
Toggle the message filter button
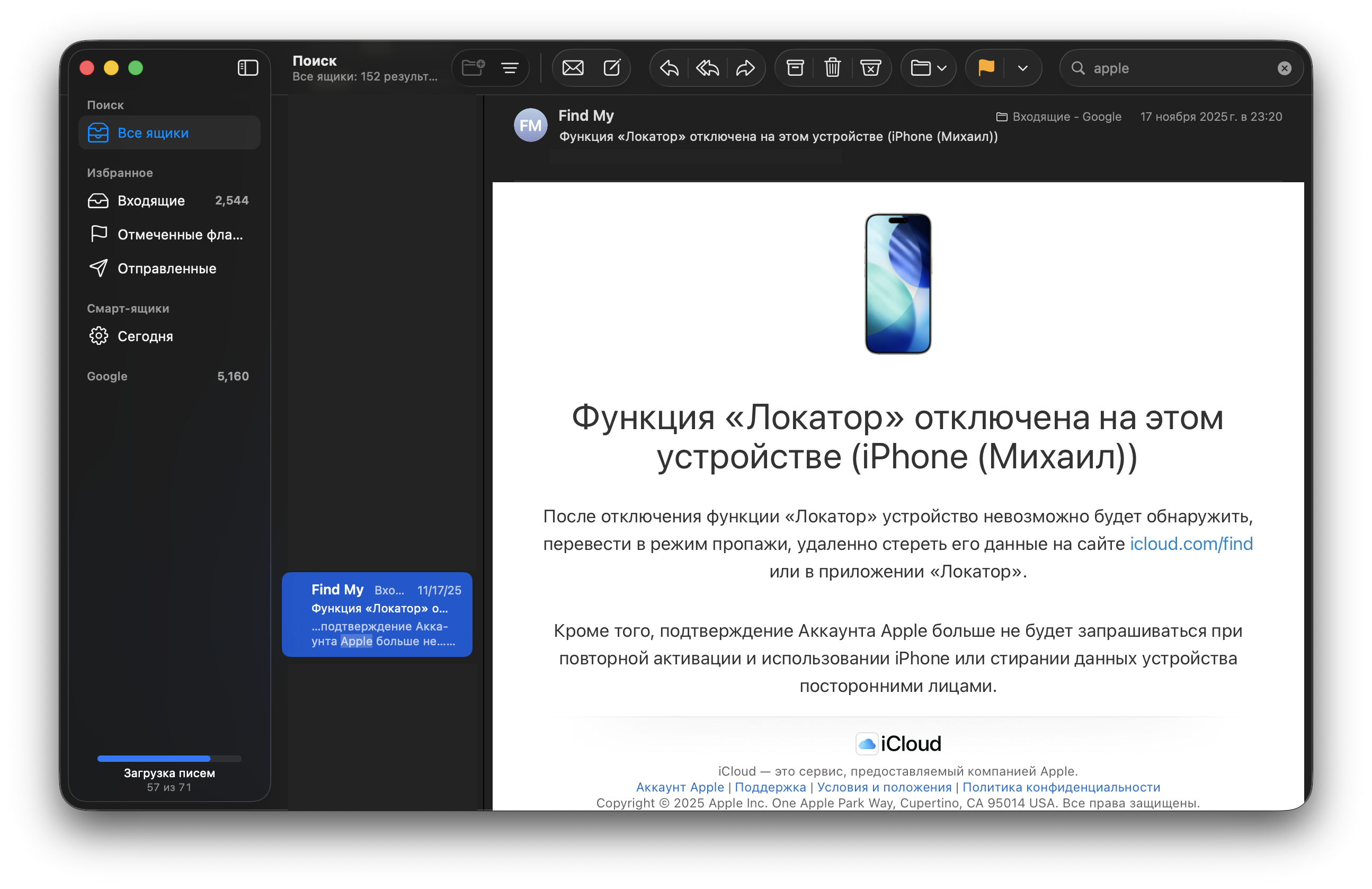510,68
